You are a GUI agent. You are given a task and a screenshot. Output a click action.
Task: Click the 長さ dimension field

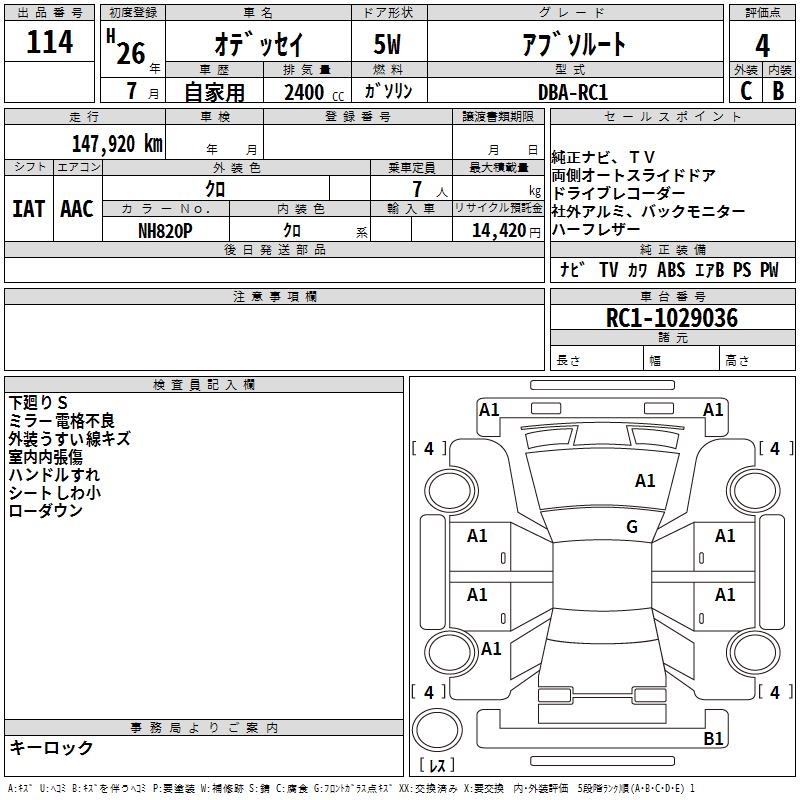tap(597, 360)
